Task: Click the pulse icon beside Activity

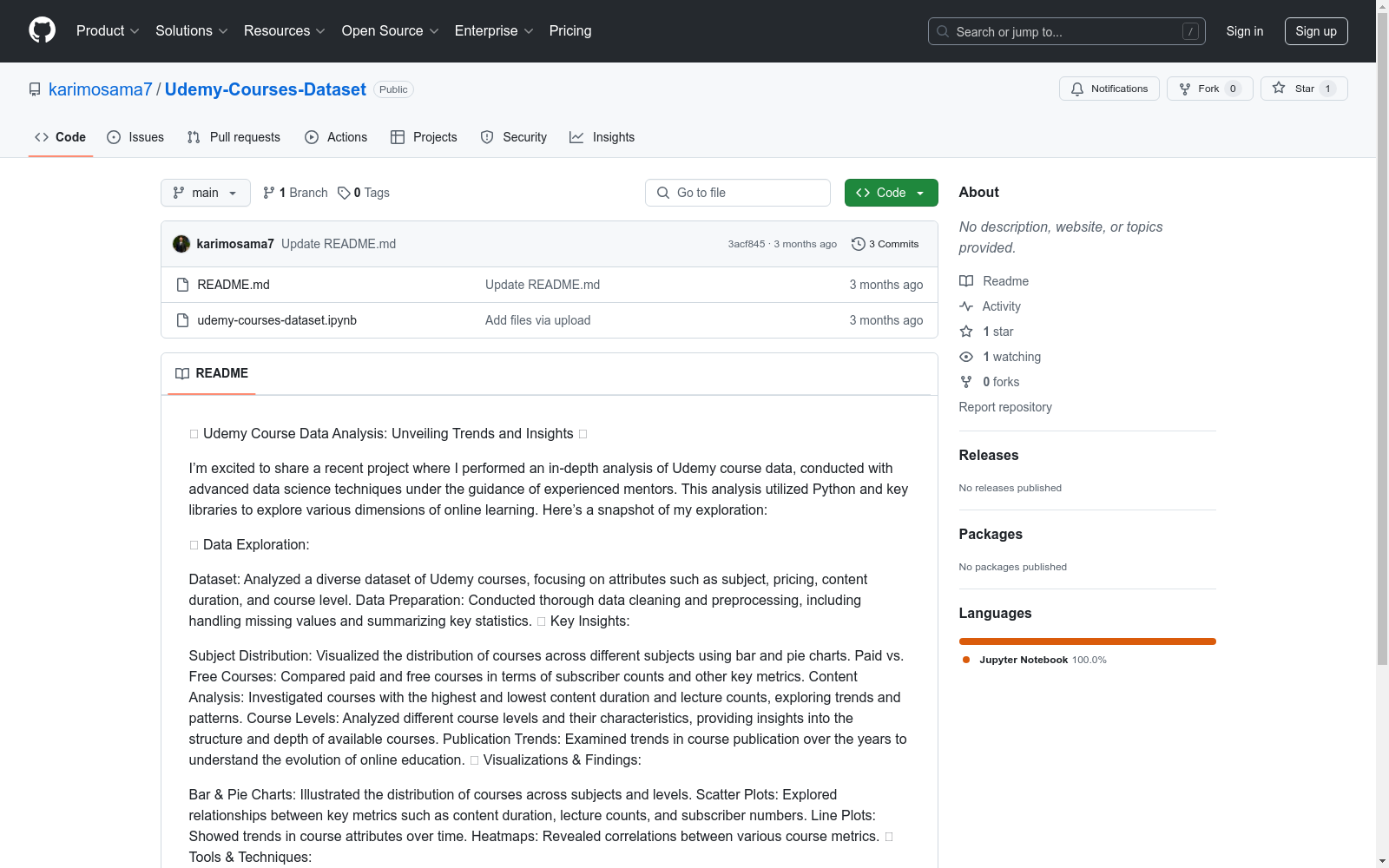Action: [x=966, y=306]
